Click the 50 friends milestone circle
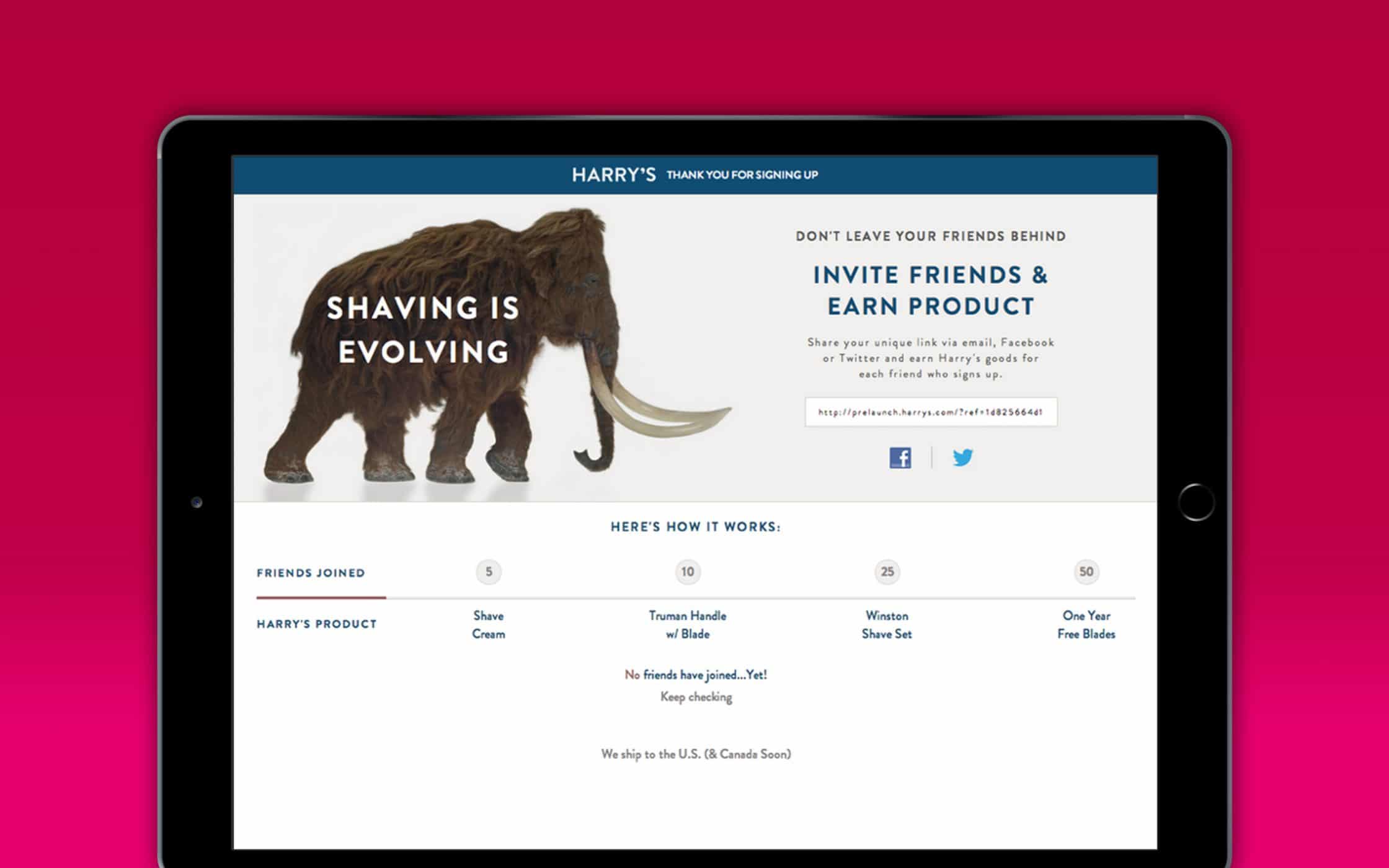 [1086, 572]
